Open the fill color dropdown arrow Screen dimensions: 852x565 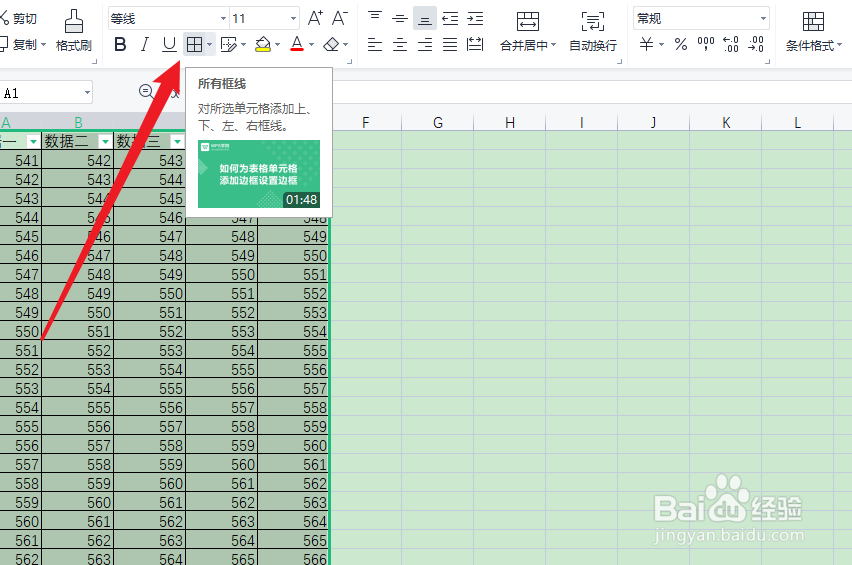click(x=278, y=45)
